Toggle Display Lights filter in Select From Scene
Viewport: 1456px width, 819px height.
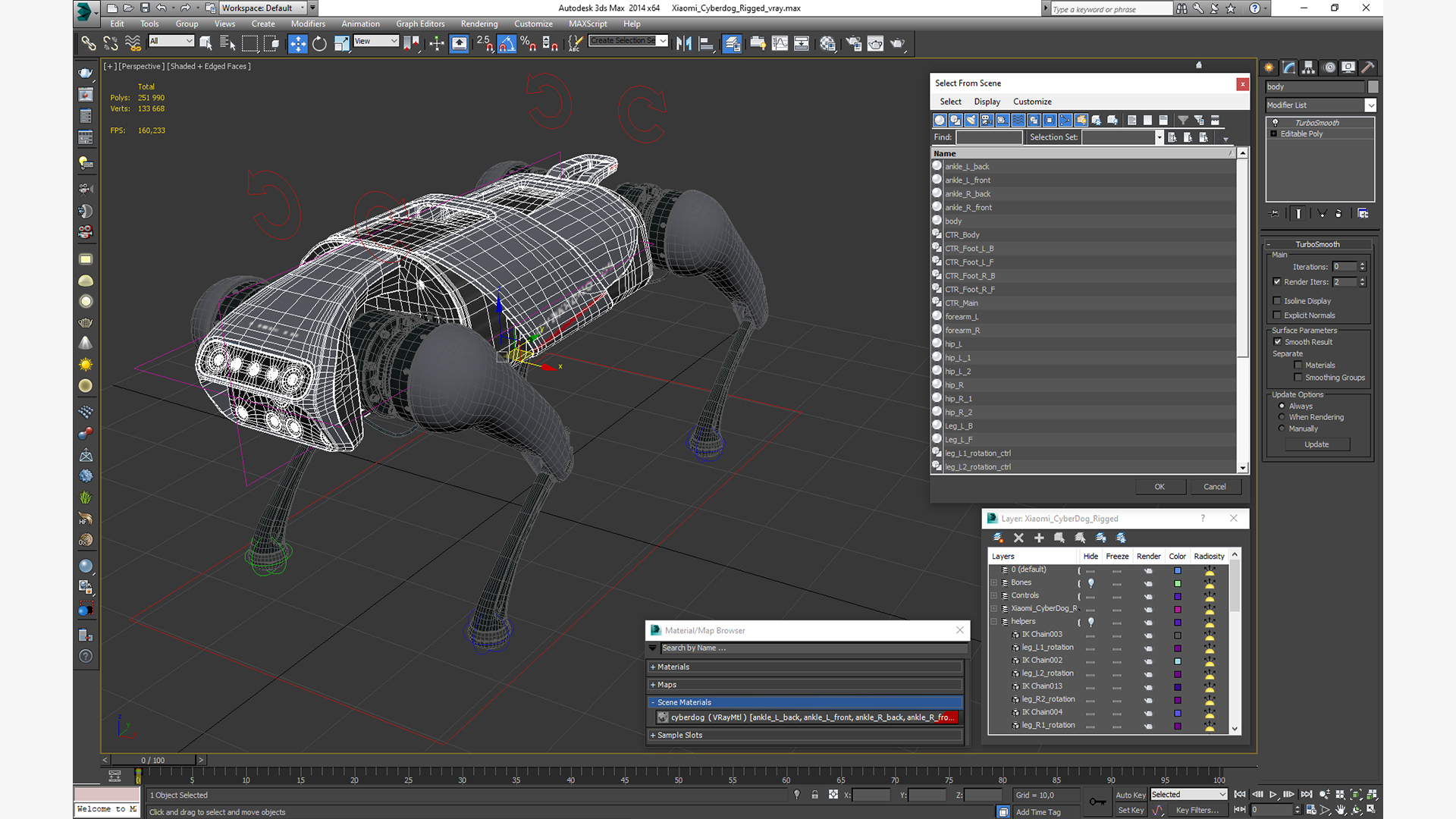click(971, 120)
